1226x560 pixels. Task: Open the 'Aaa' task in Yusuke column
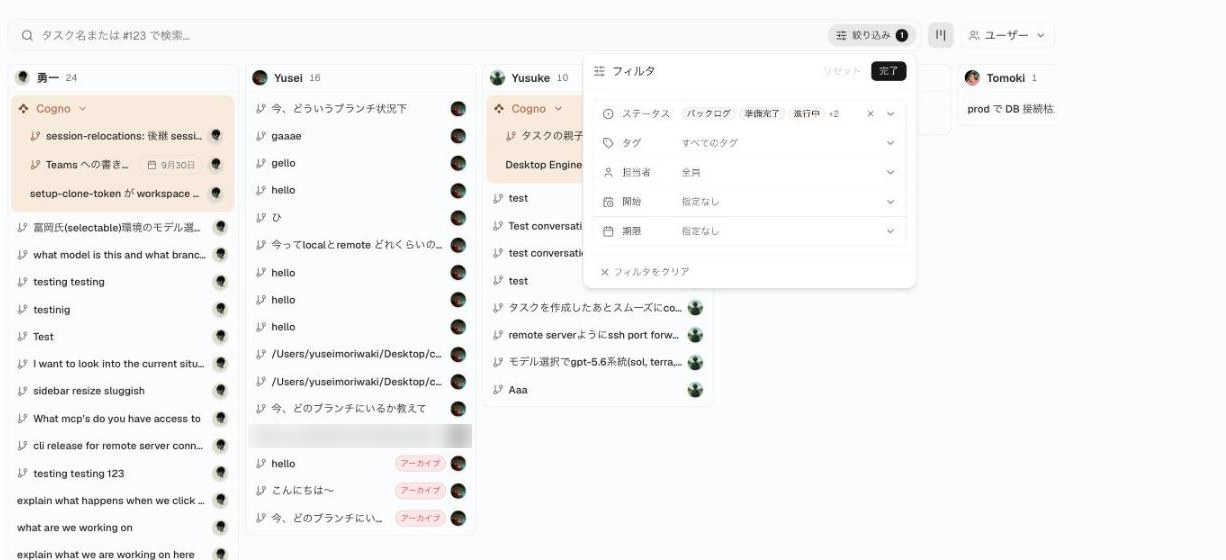[x=597, y=390]
